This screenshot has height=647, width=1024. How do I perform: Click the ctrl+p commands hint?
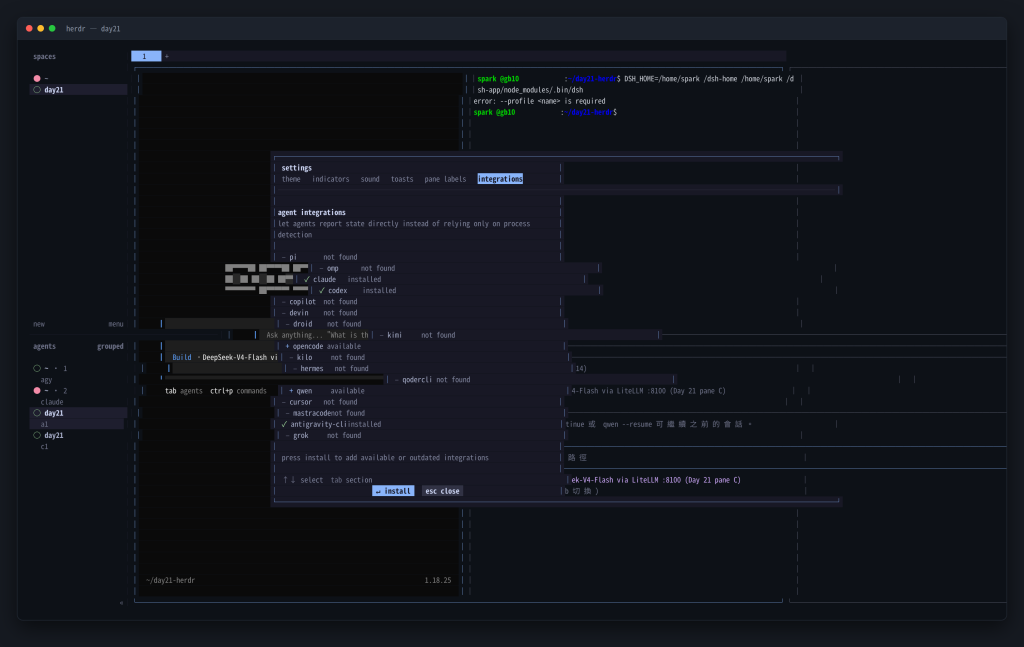(x=238, y=391)
